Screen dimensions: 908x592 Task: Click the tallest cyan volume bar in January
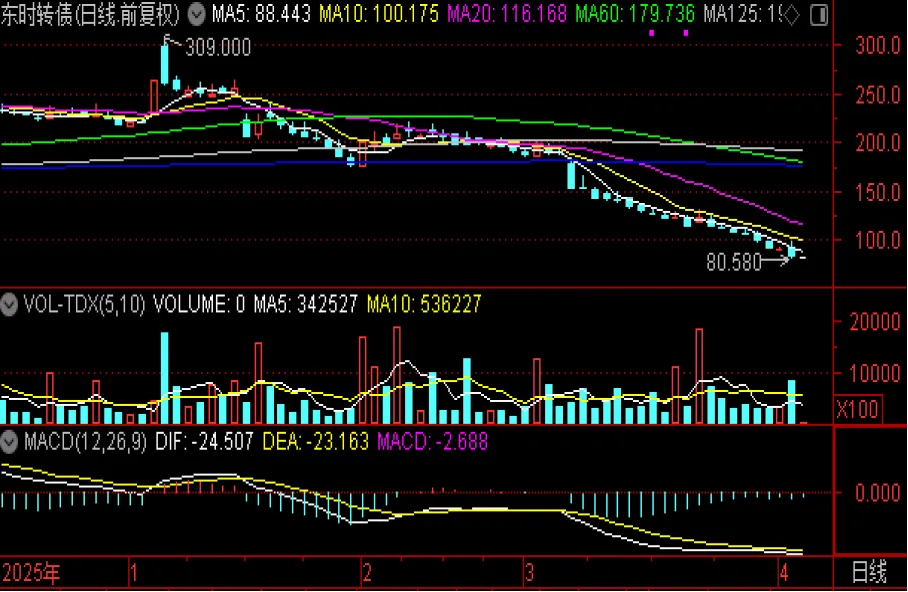[165, 378]
